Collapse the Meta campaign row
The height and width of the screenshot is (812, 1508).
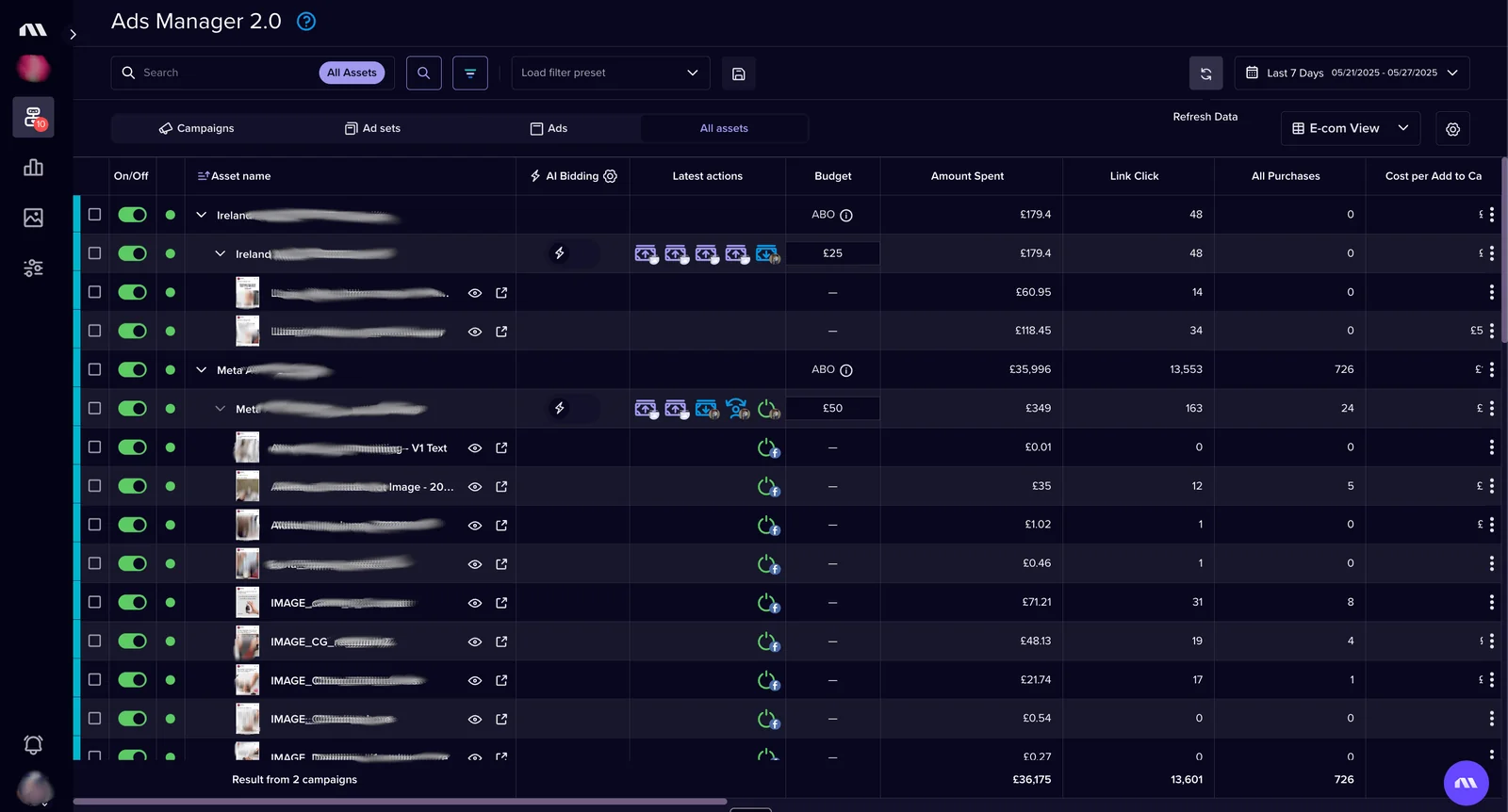(201, 370)
